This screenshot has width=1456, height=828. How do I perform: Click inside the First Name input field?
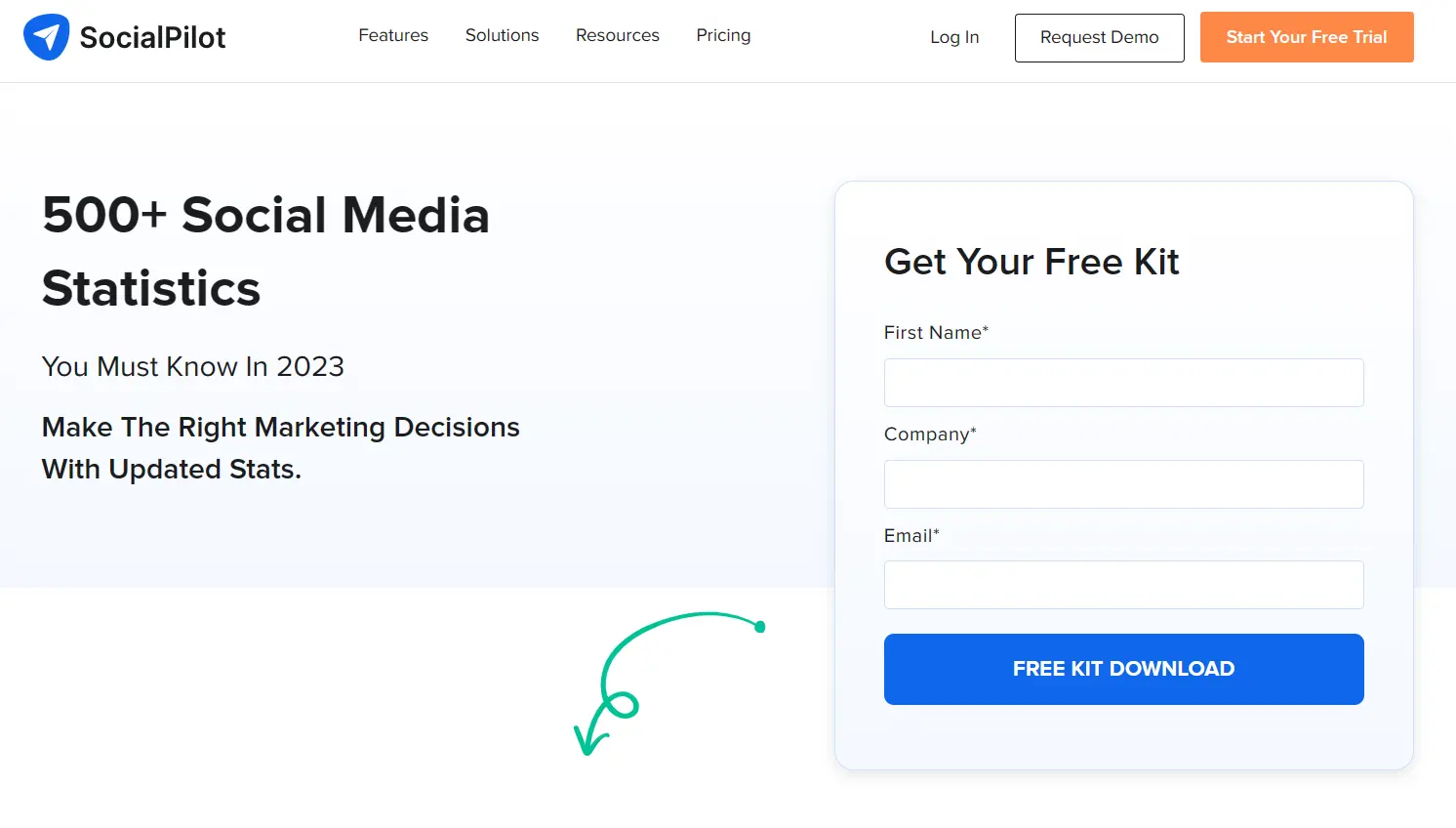1123,383
